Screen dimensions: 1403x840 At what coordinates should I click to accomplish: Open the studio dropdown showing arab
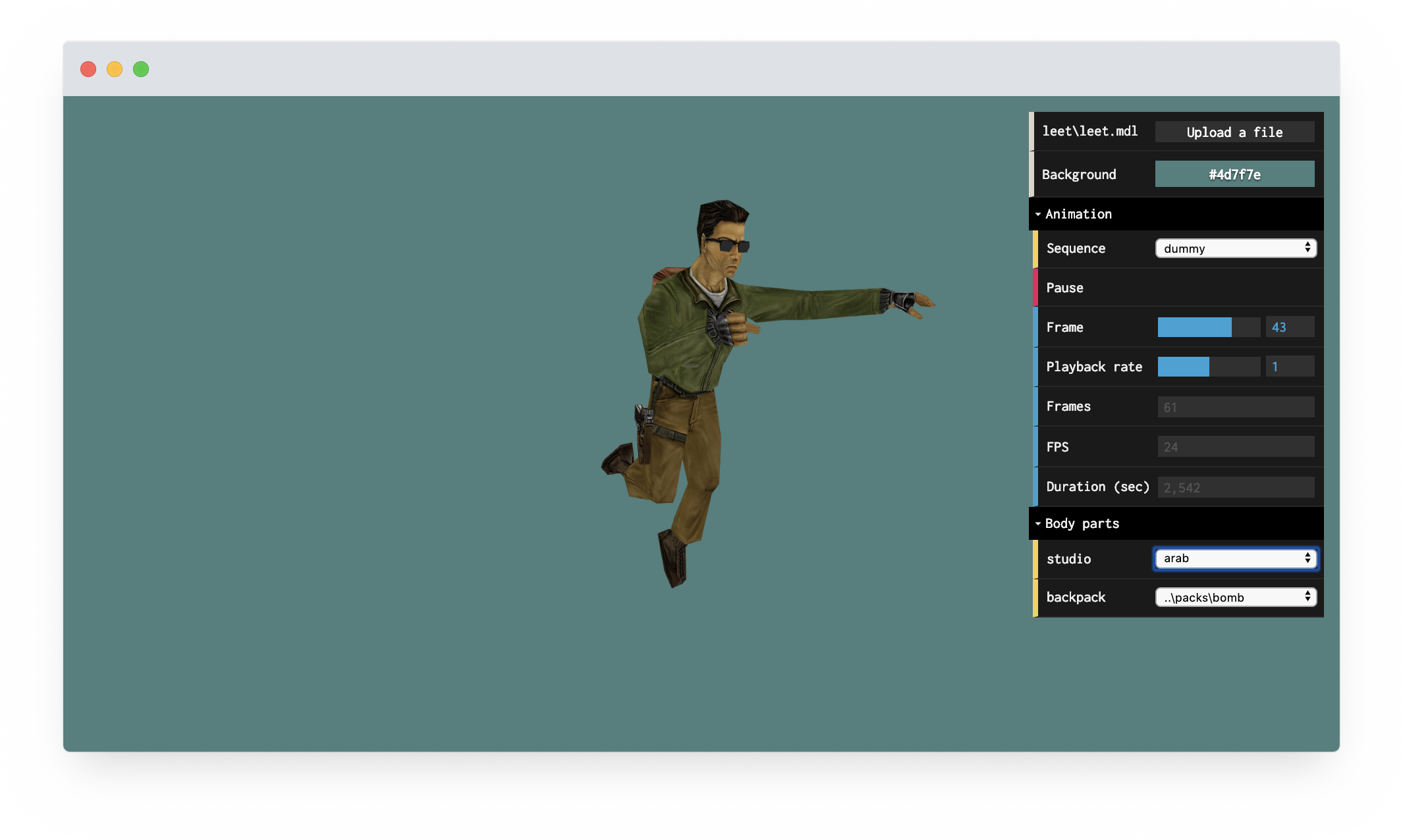(x=1235, y=558)
